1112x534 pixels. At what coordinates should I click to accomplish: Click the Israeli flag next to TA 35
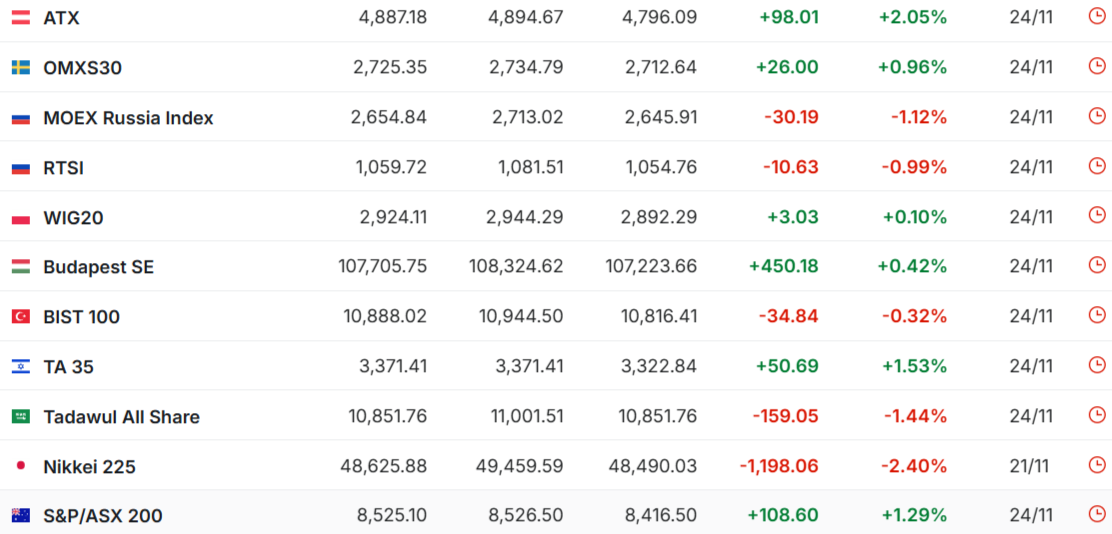click(x=20, y=366)
